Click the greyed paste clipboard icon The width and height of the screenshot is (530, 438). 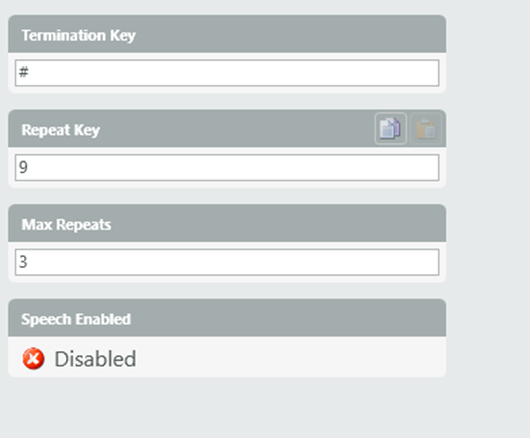coord(426,128)
